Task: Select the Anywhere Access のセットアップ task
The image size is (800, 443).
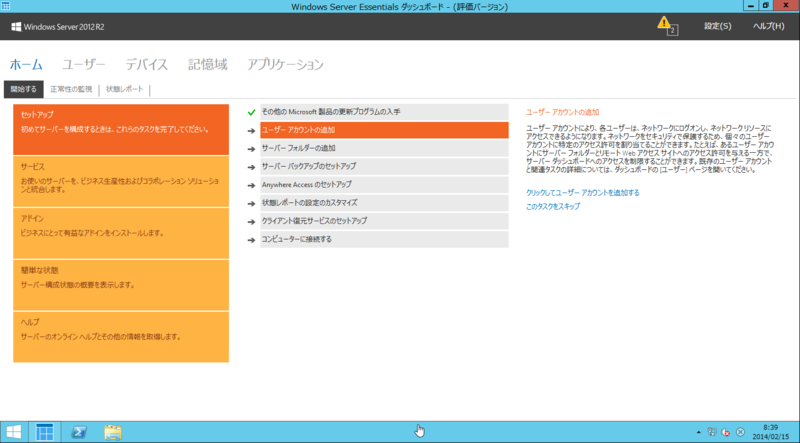Action: click(384, 185)
